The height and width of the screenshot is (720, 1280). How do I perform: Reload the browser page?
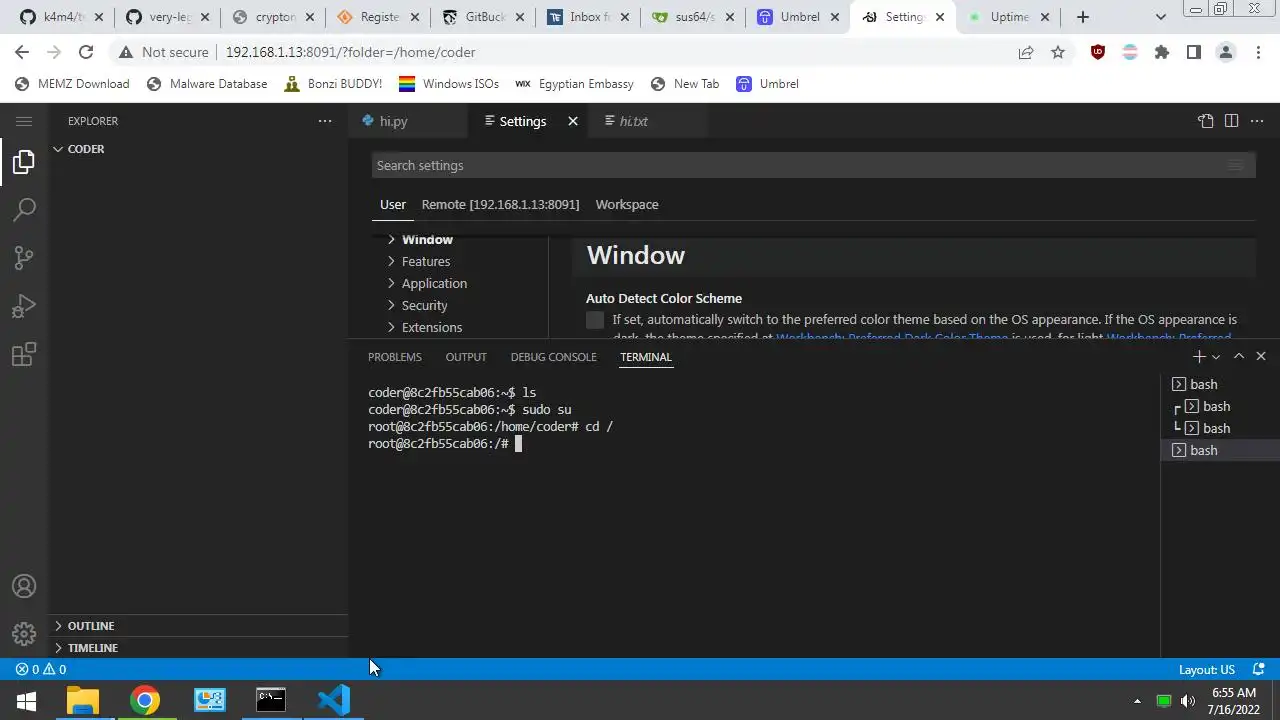pos(86,52)
